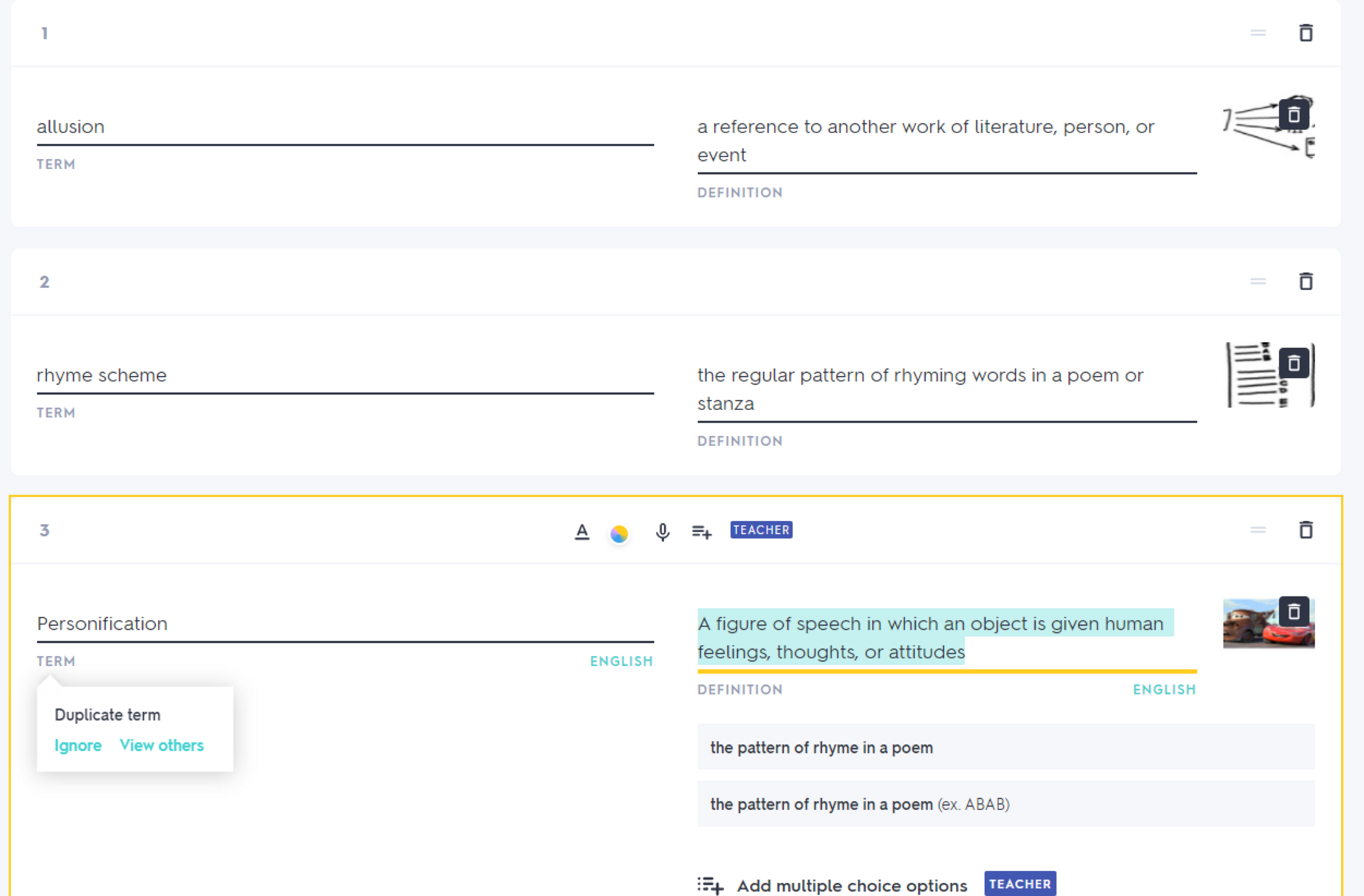This screenshot has width=1364, height=896.
Task: Click the allusion term input field
Action: pyautogui.click(x=344, y=126)
